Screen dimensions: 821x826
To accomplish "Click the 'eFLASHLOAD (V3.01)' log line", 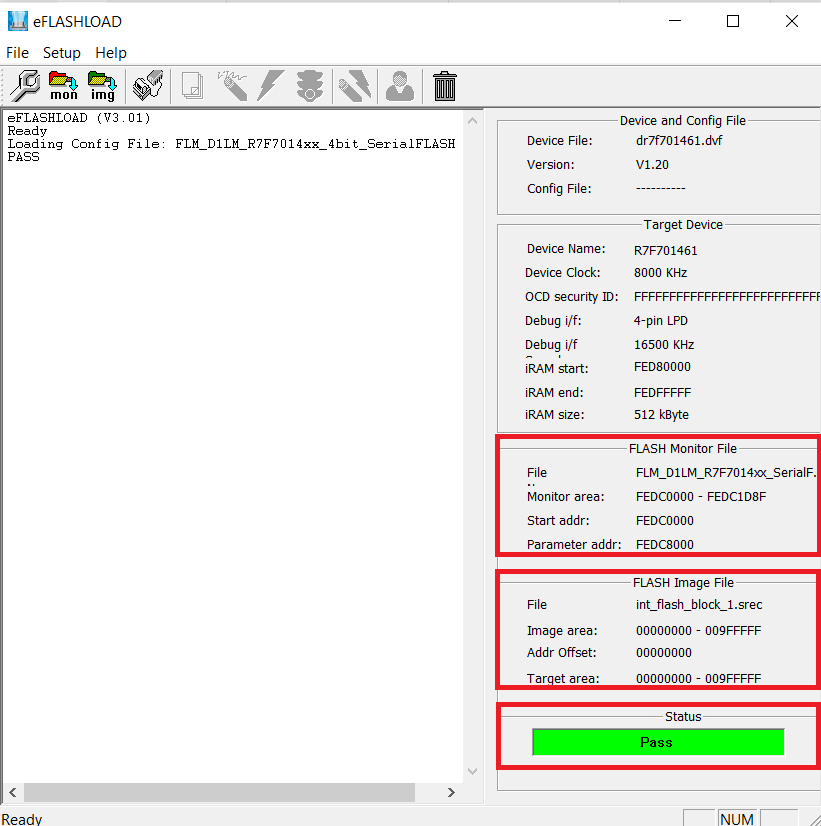I will pyautogui.click(x=79, y=118).
